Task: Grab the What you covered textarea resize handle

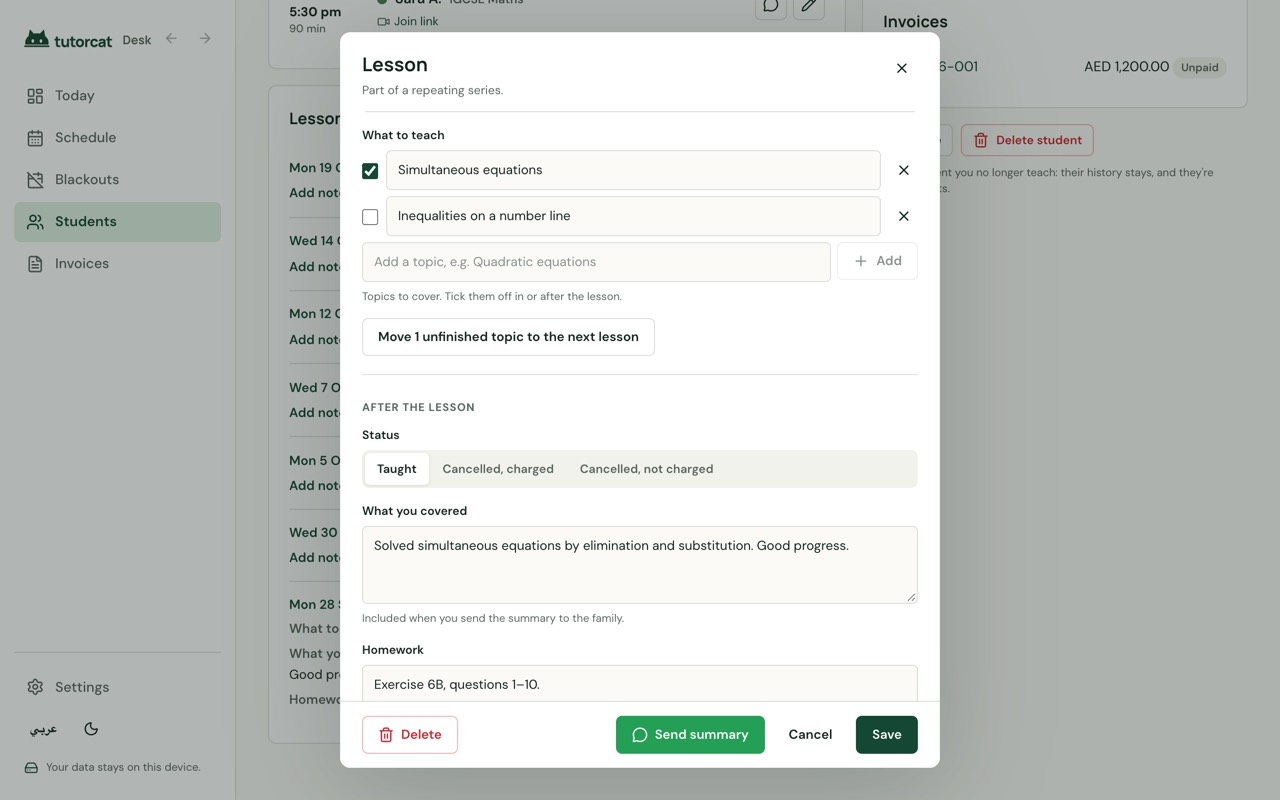Action: coord(910,597)
